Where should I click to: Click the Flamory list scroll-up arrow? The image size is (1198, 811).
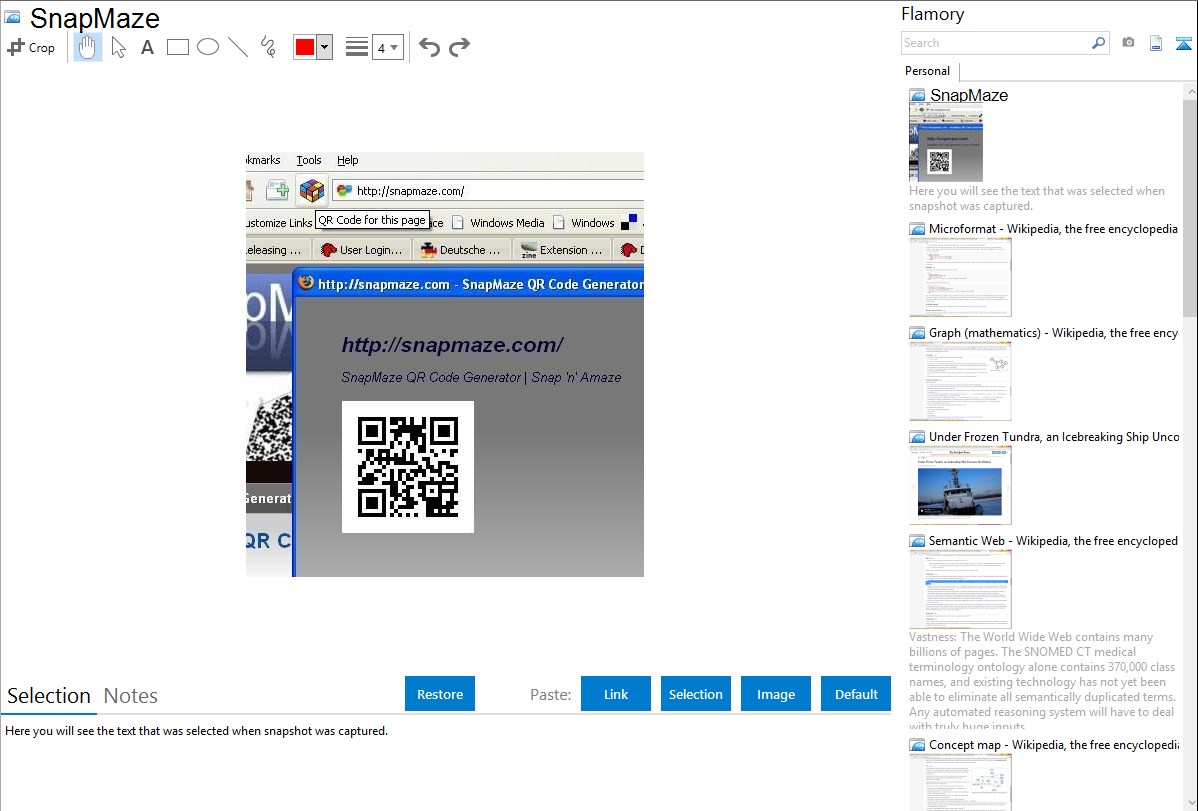(x=1190, y=92)
